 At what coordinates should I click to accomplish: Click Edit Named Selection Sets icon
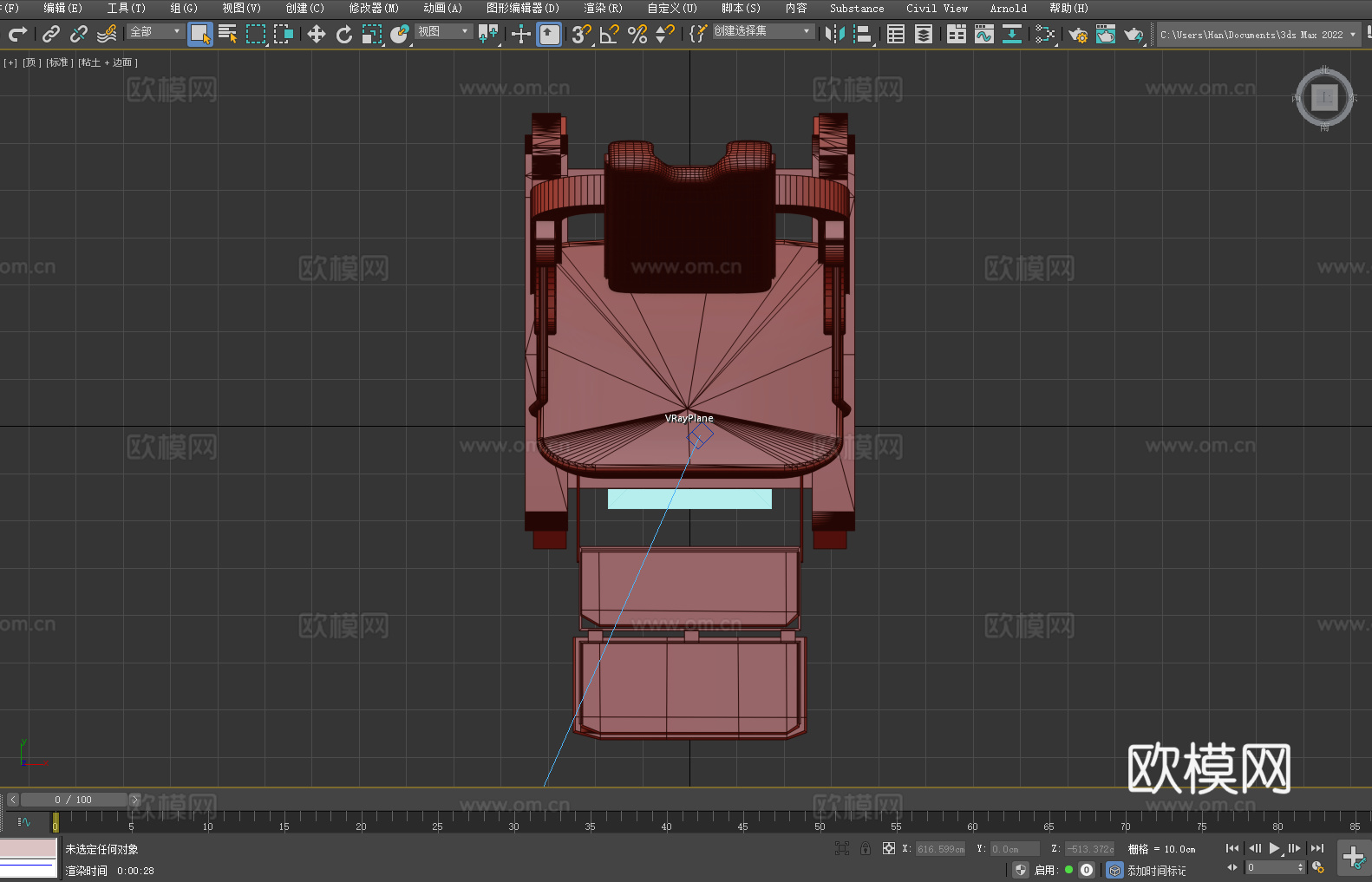pos(698,34)
